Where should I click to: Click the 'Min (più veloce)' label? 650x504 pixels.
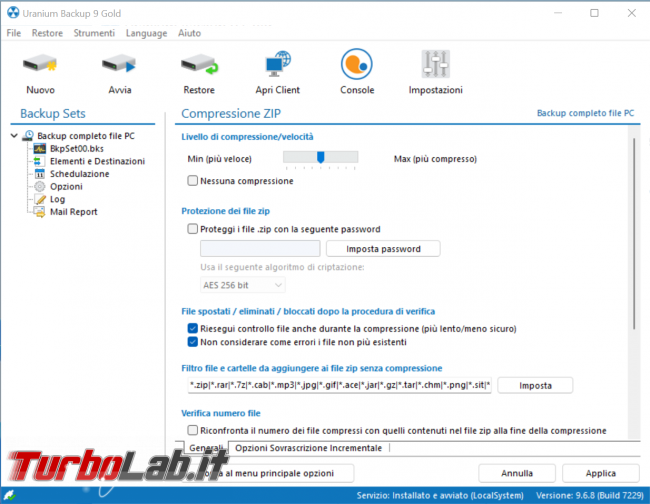point(219,159)
